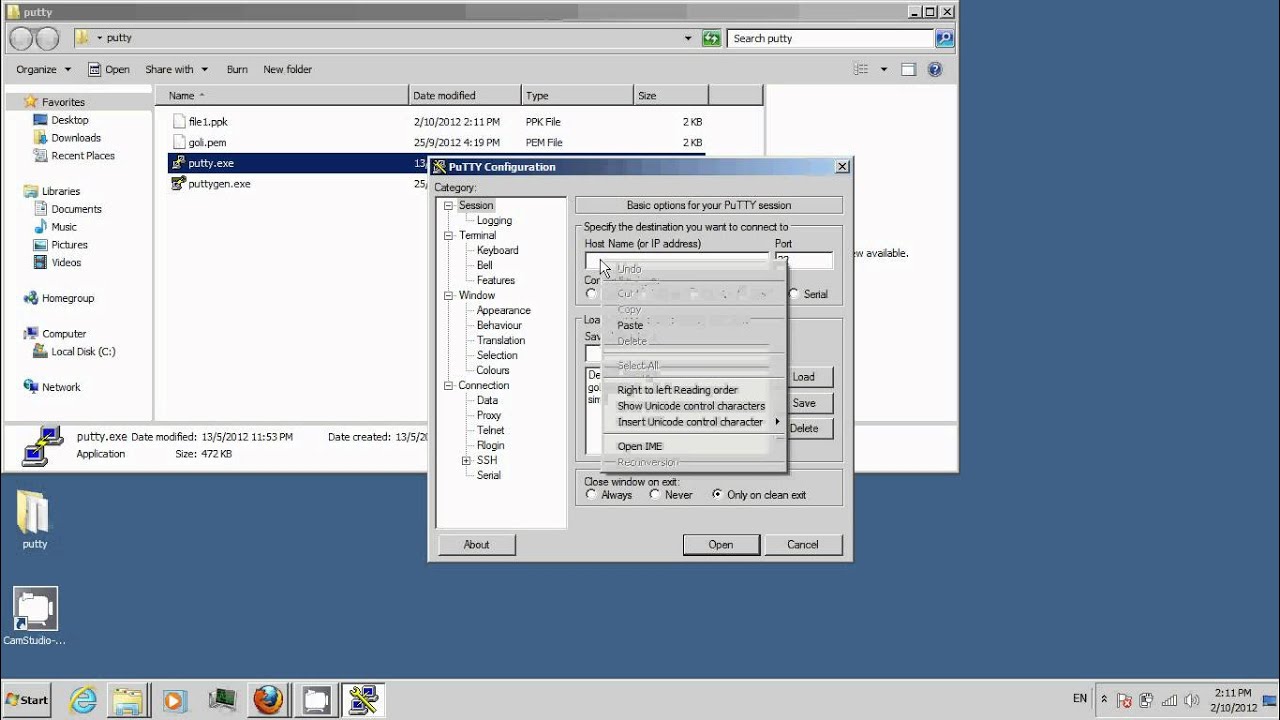The height and width of the screenshot is (720, 1280).
Task: Expand the SSH tree node
Action: tap(466, 460)
